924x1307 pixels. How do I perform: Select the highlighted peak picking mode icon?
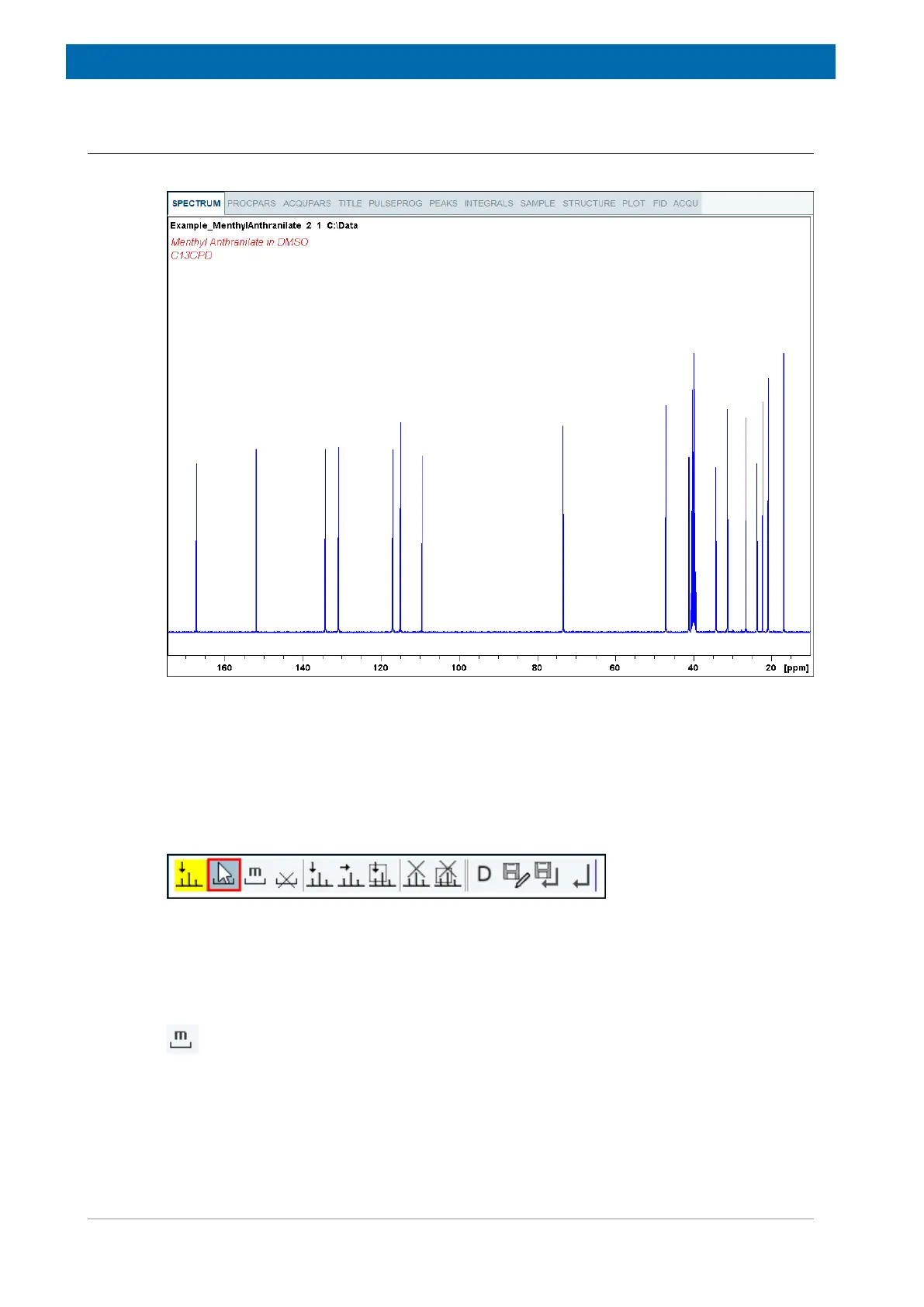[x=189, y=875]
